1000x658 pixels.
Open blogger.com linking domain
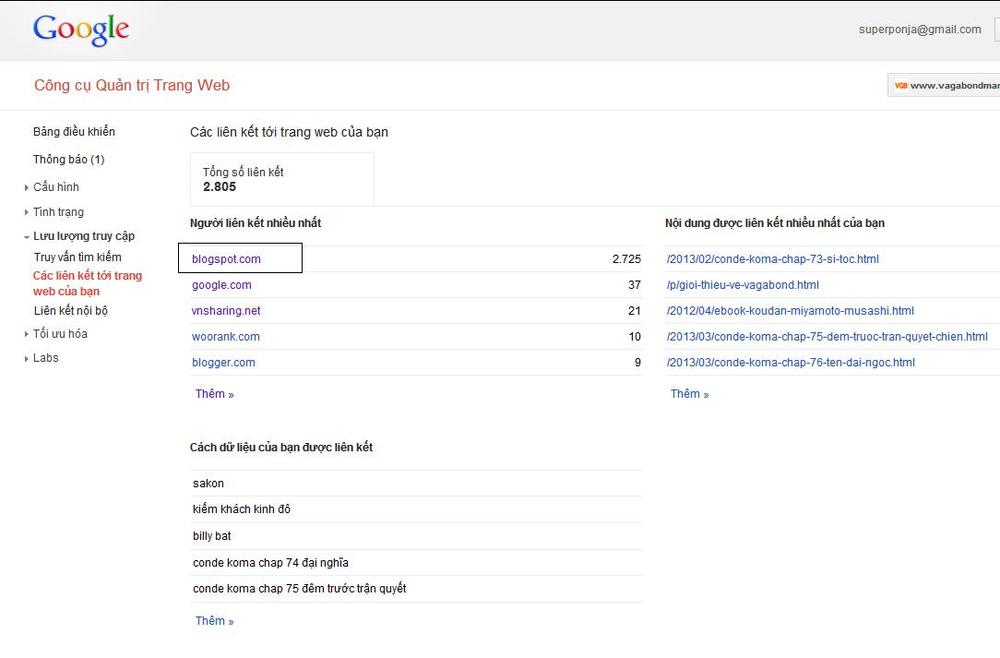[224, 362]
